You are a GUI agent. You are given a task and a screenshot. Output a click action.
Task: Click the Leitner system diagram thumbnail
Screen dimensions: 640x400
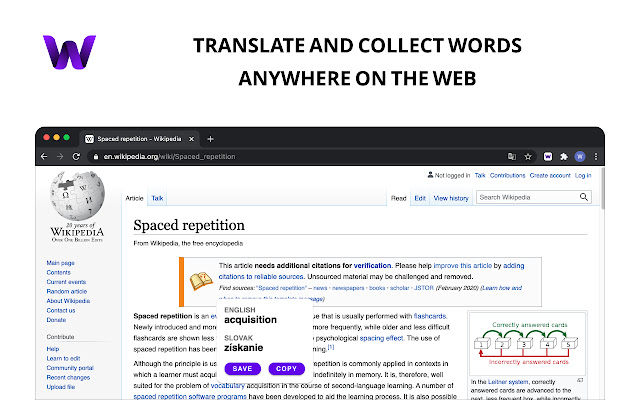pyautogui.click(x=527, y=344)
